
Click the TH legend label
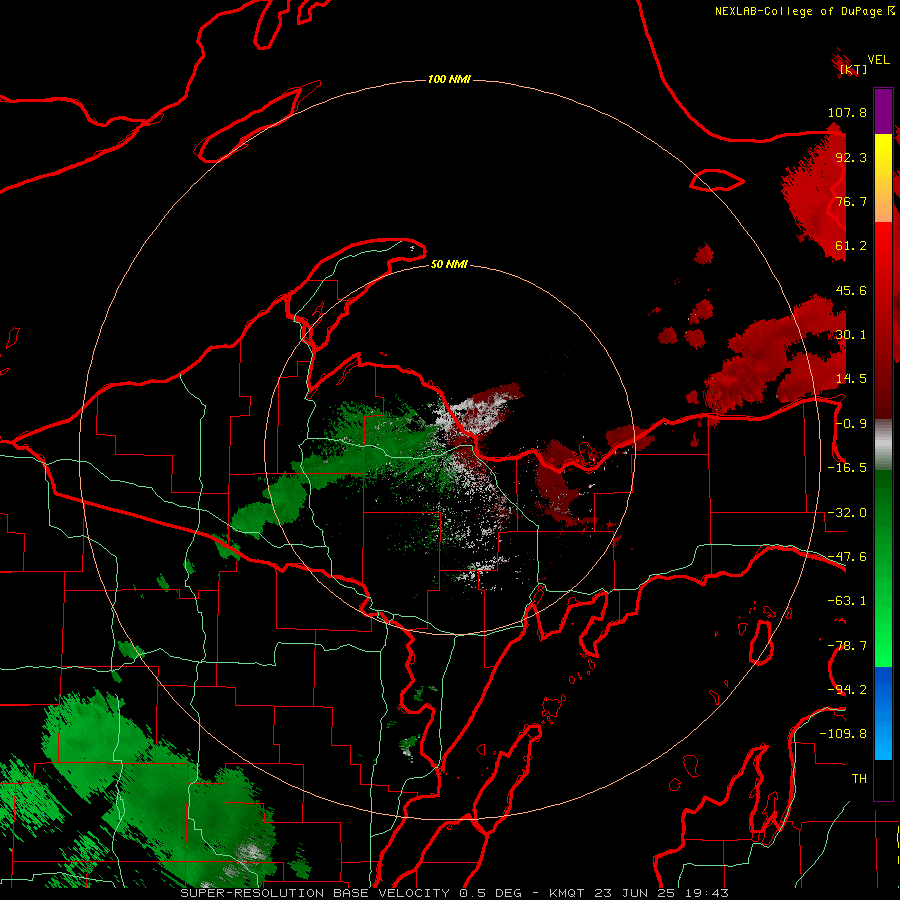[859, 778]
